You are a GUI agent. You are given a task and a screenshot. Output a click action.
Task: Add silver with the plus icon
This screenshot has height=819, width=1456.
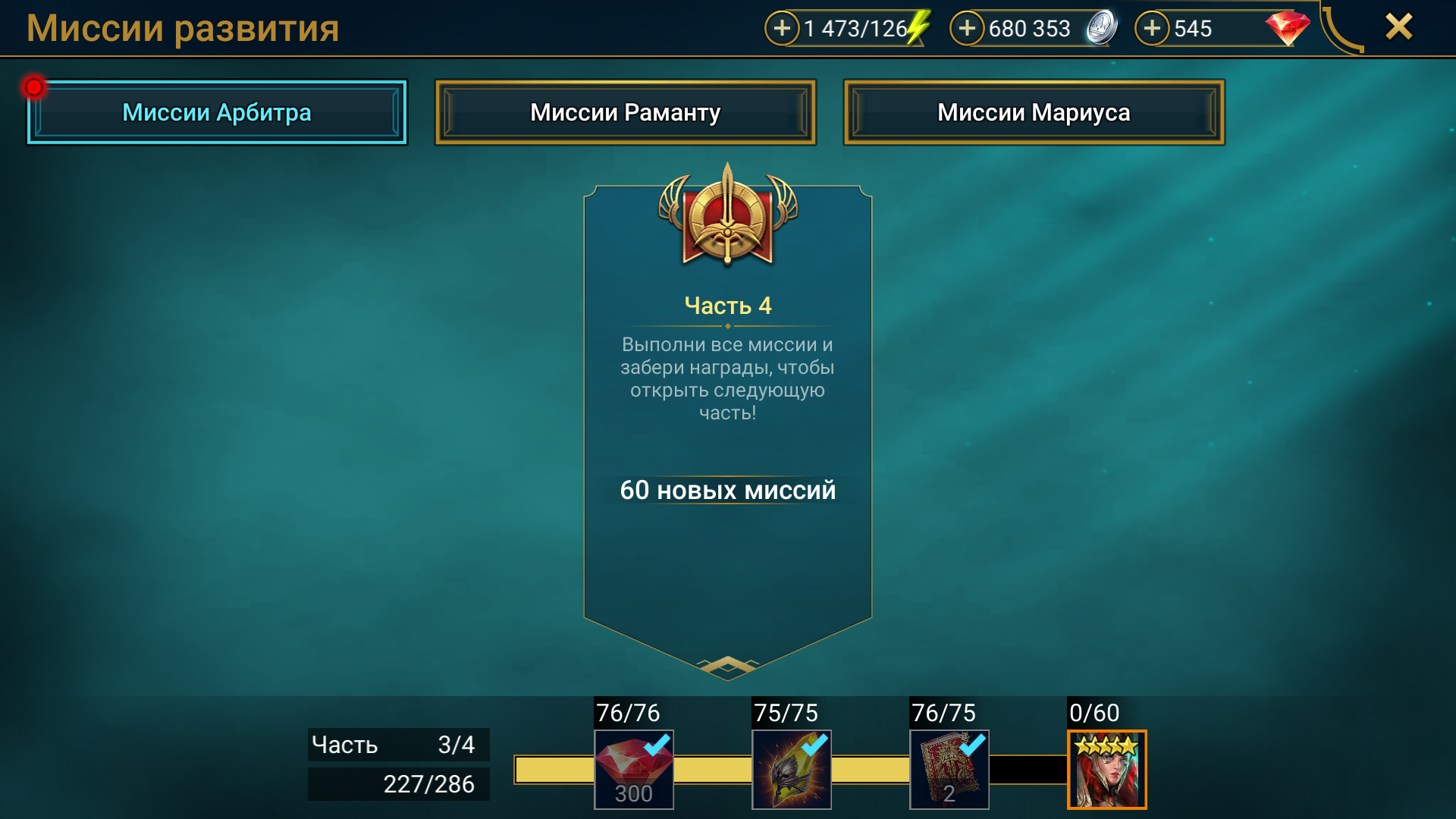[967, 29]
